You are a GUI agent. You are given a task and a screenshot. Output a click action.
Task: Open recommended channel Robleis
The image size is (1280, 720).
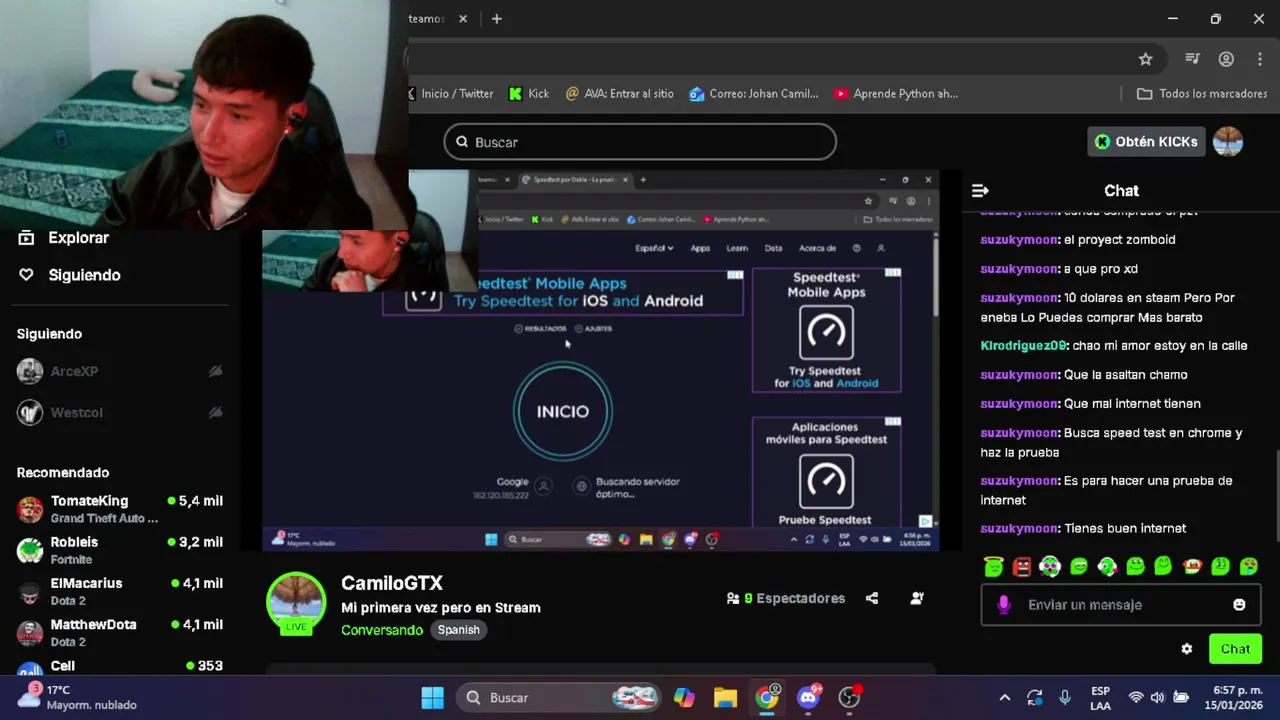point(120,550)
